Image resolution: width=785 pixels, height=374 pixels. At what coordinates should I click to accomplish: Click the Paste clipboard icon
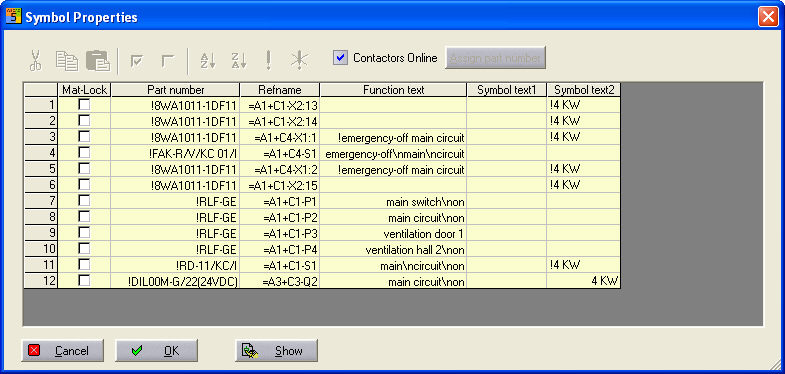click(x=98, y=60)
